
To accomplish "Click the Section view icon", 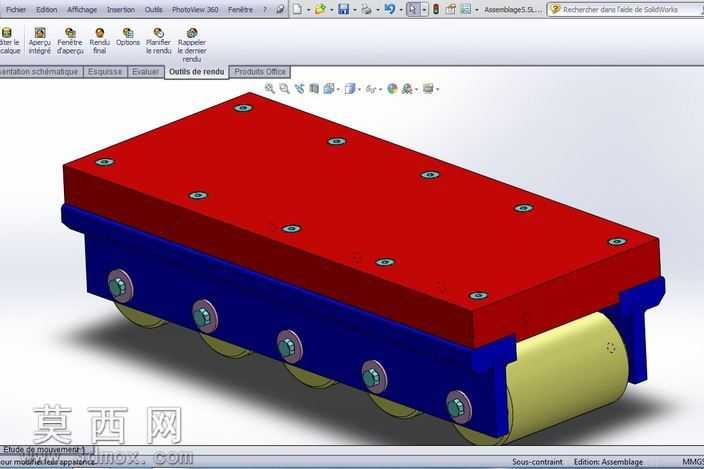I will point(314,88).
